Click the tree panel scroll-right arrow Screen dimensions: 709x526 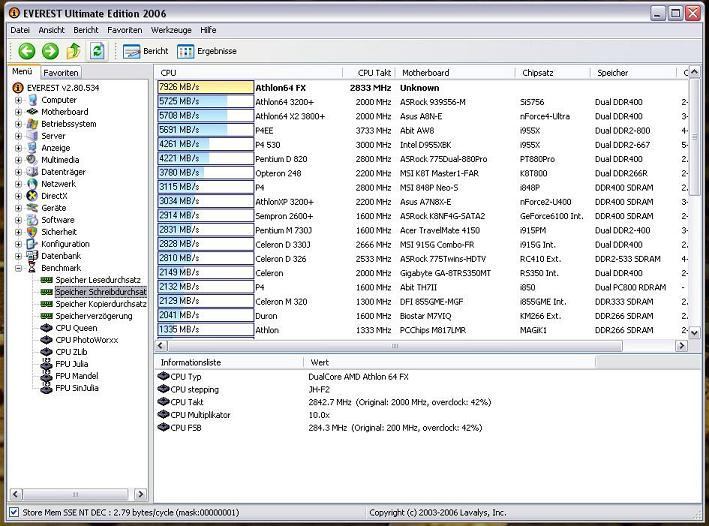141,494
